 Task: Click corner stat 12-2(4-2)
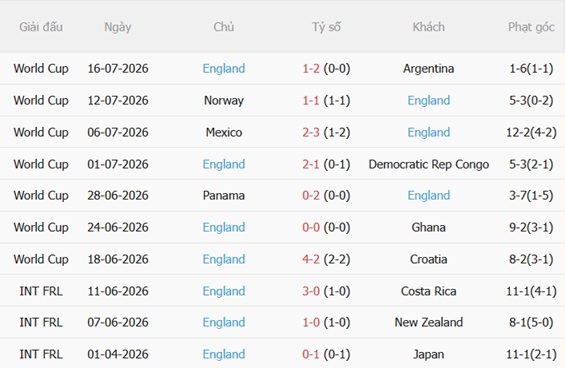click(531, 132)
